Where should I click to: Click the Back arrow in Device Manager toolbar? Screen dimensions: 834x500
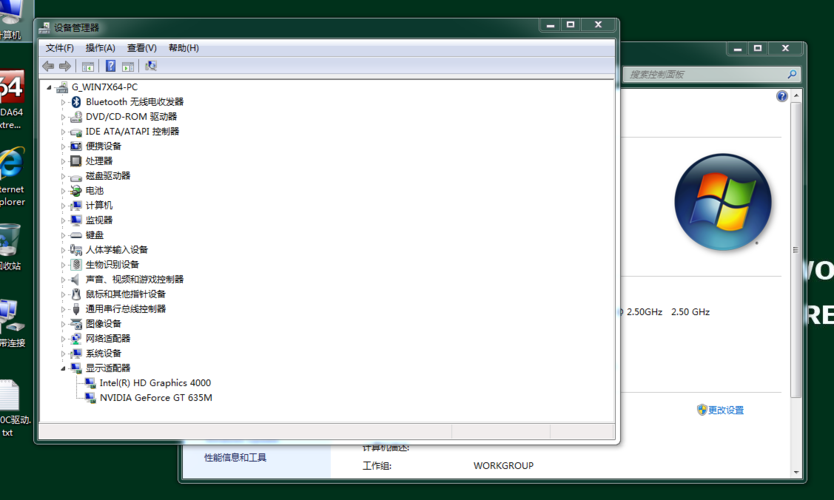[x=48, y=66]
